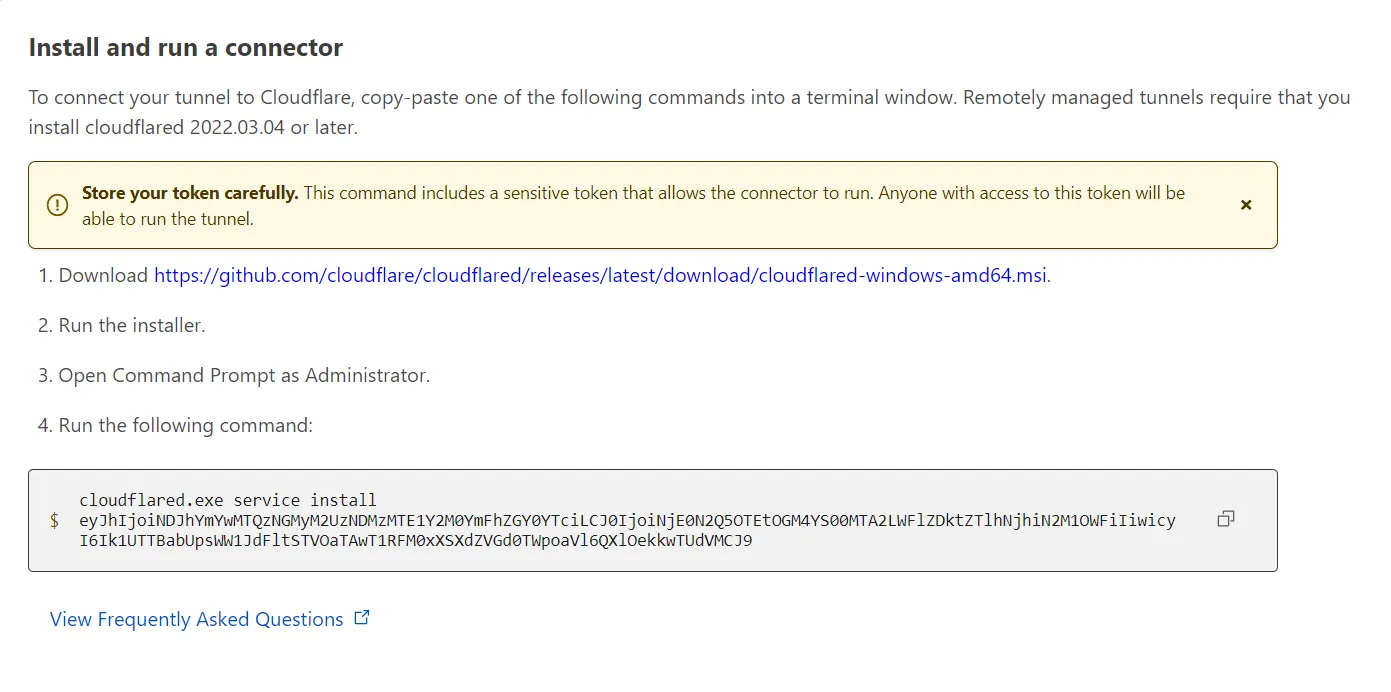Open the cloudflared-windows-amd64.msi download link
1391x692 pixels.
point(601,275)
